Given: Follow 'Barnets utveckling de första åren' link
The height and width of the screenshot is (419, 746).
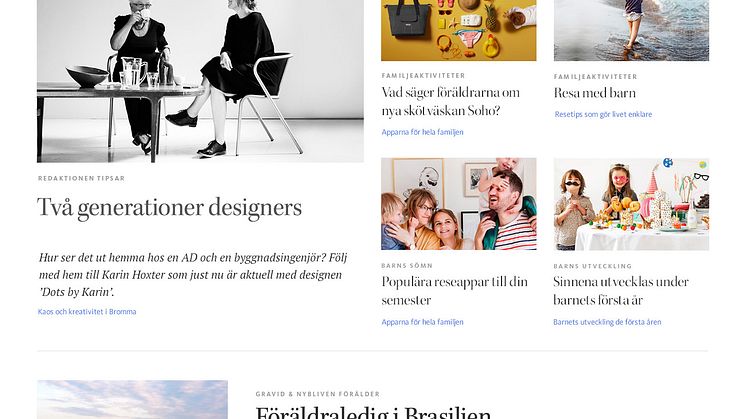Looking at the screenshot, I should tap(607, 322).
